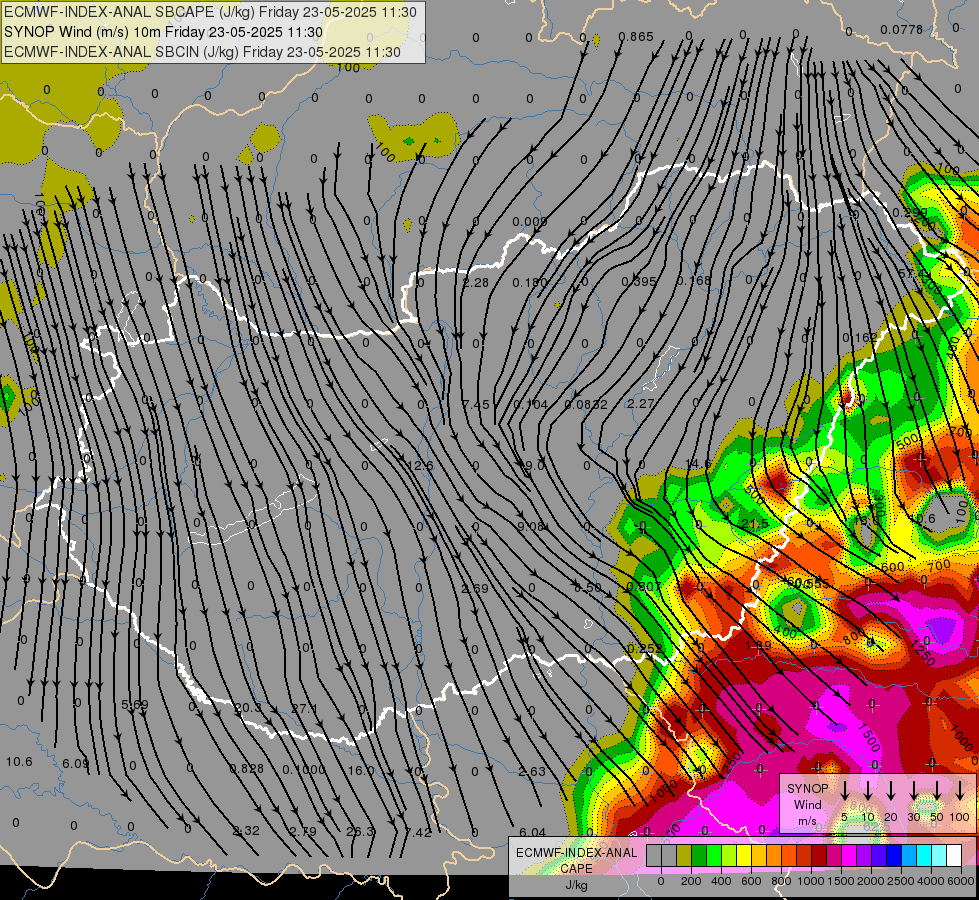The height and width of the screenshot is (900, 979).
Task: Click the 2500 tick label on the color scale
Action: tap(900, 881)
